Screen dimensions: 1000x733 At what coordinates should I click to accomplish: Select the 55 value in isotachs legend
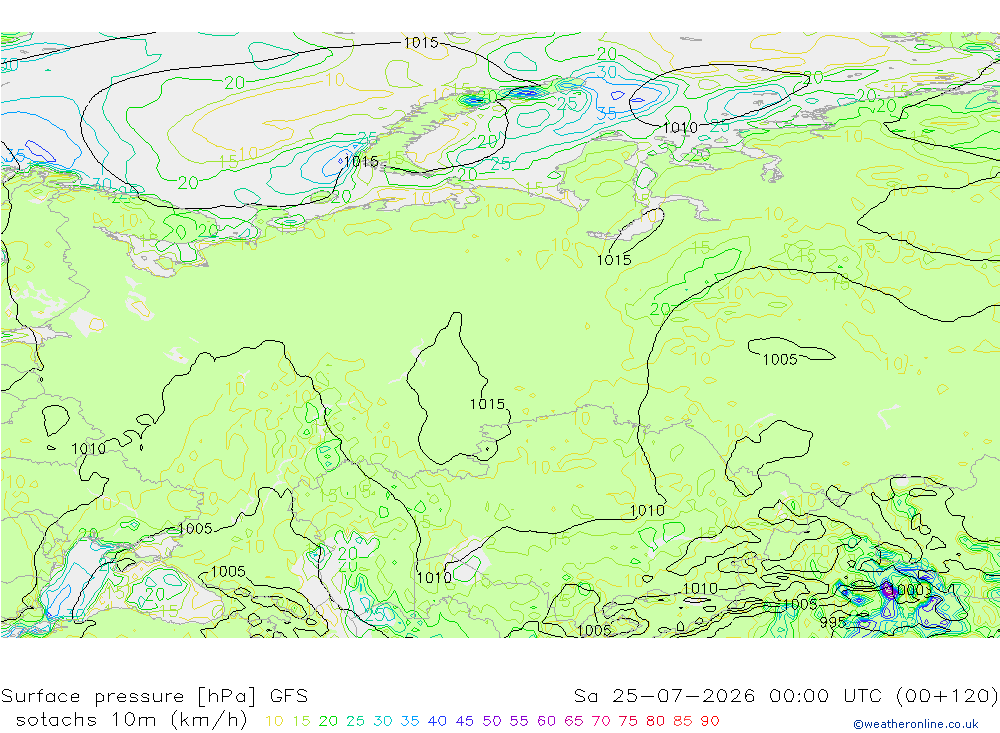[x=518, y=722]
